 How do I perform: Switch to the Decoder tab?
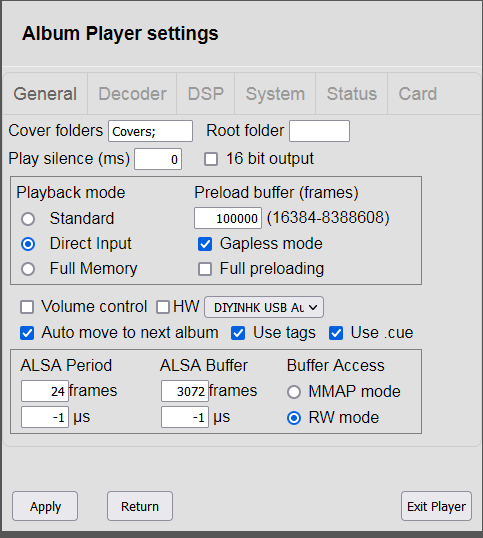(132, 94)
